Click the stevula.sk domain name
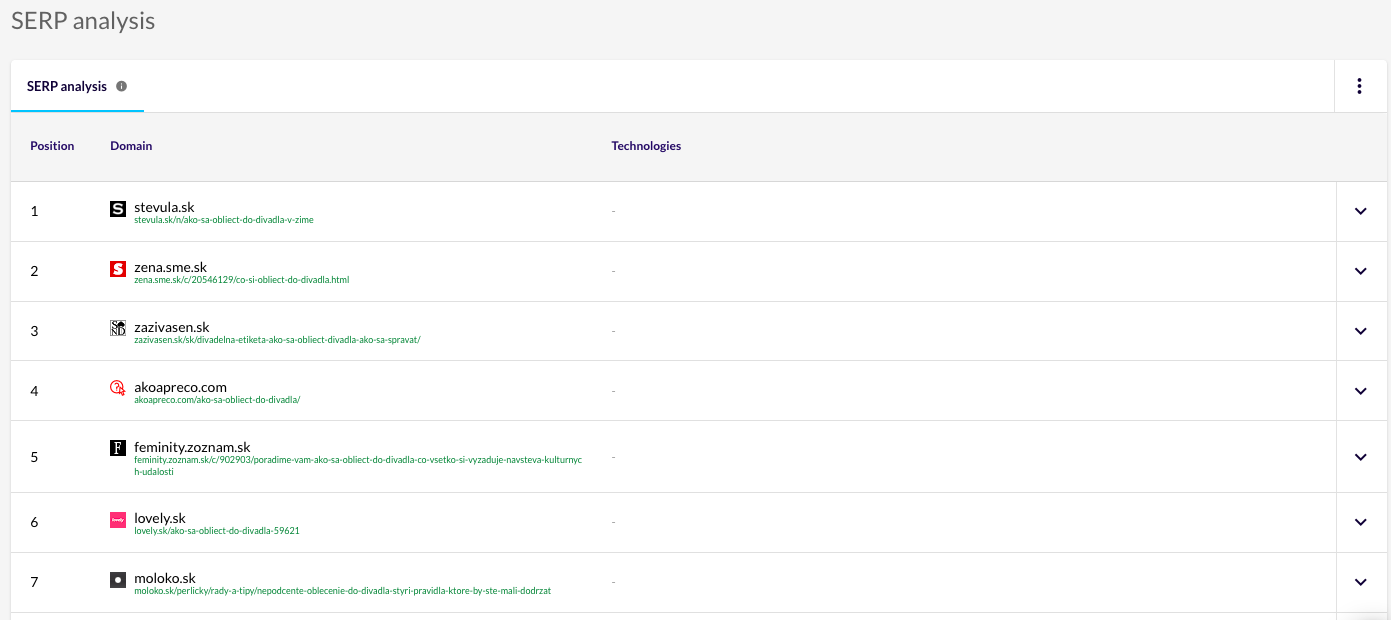1391x620 pixels. (164, 207)
